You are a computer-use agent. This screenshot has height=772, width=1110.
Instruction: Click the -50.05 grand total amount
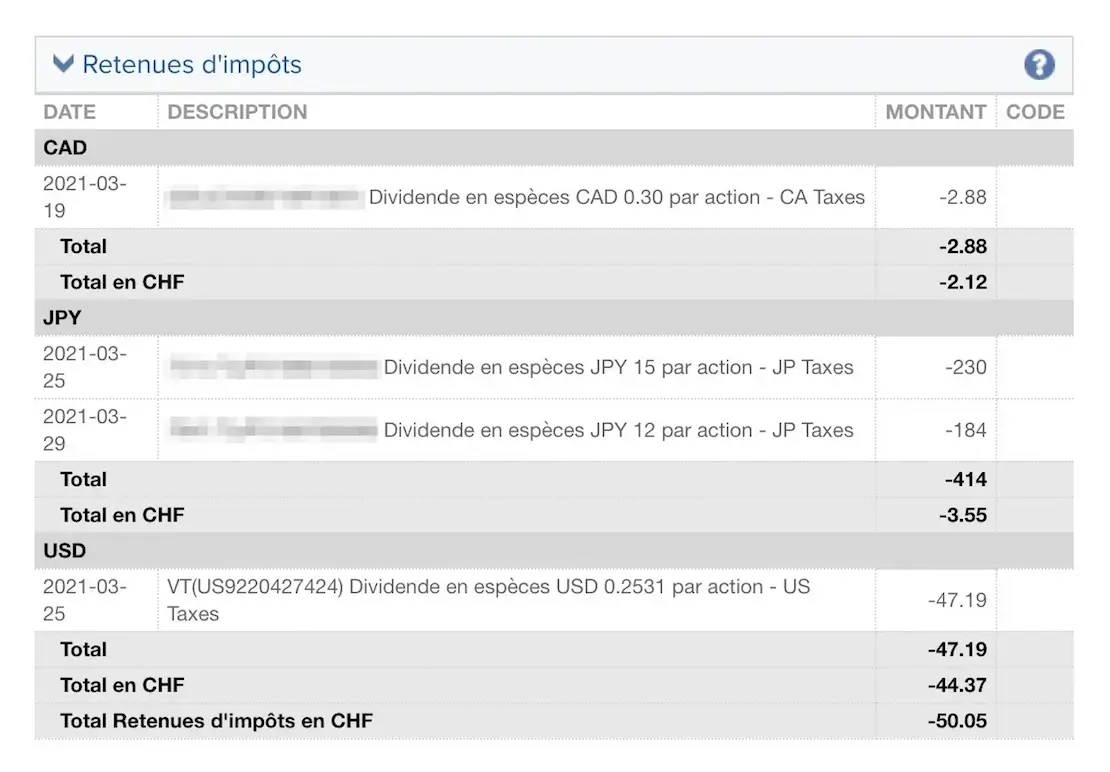(957, 720)
